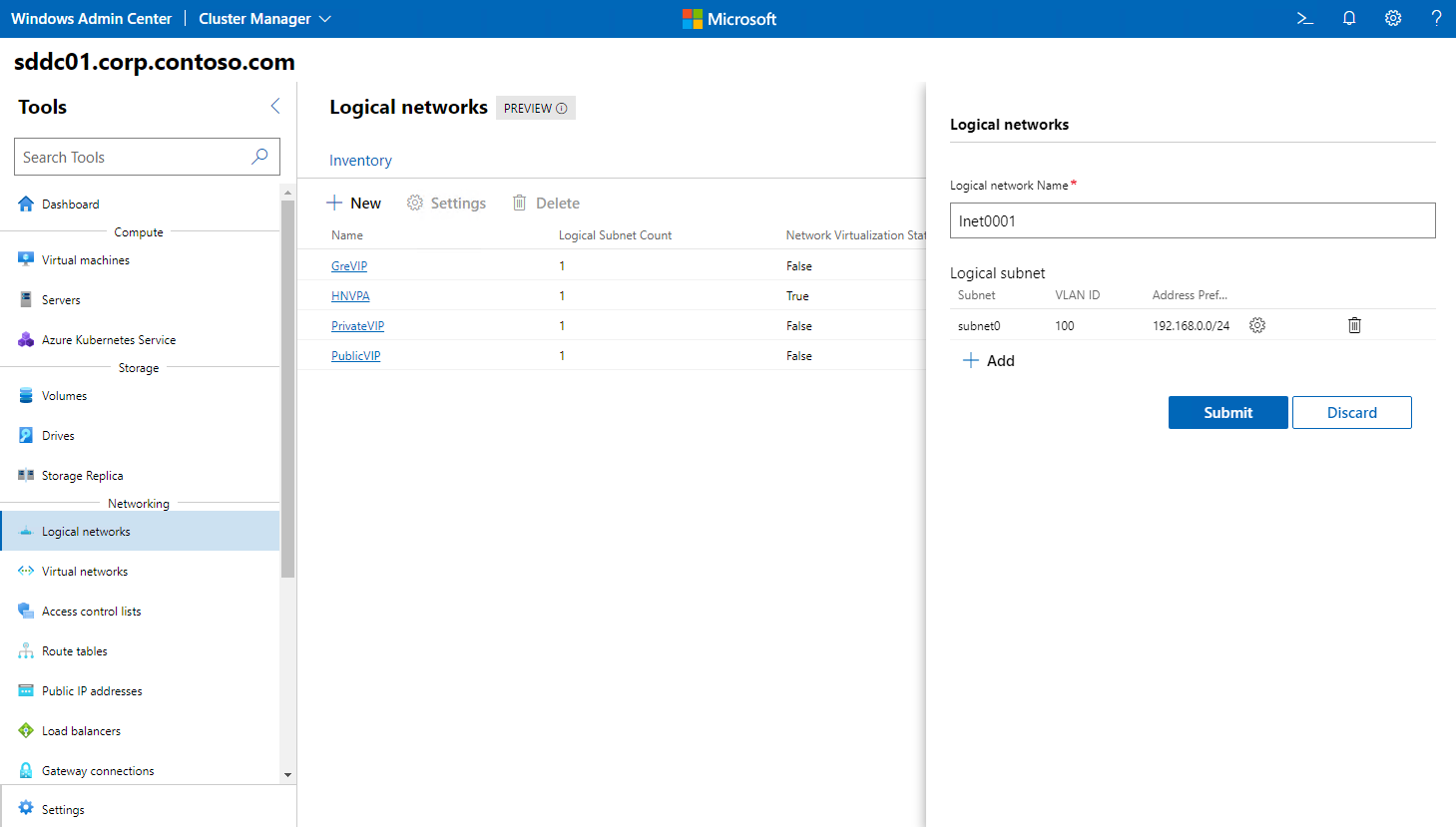
Task: Click the sddc01.corp.contoso.com cluster title
Action: coord(155,62)
